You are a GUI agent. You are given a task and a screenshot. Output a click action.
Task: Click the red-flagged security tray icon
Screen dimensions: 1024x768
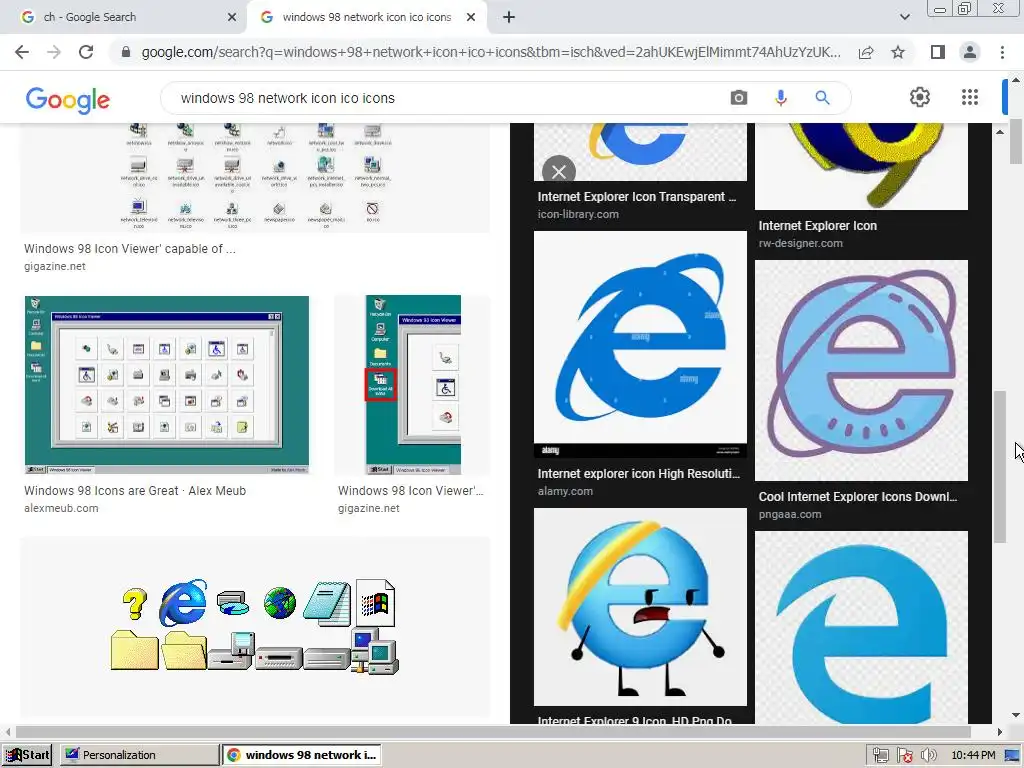tap(904, 755)
